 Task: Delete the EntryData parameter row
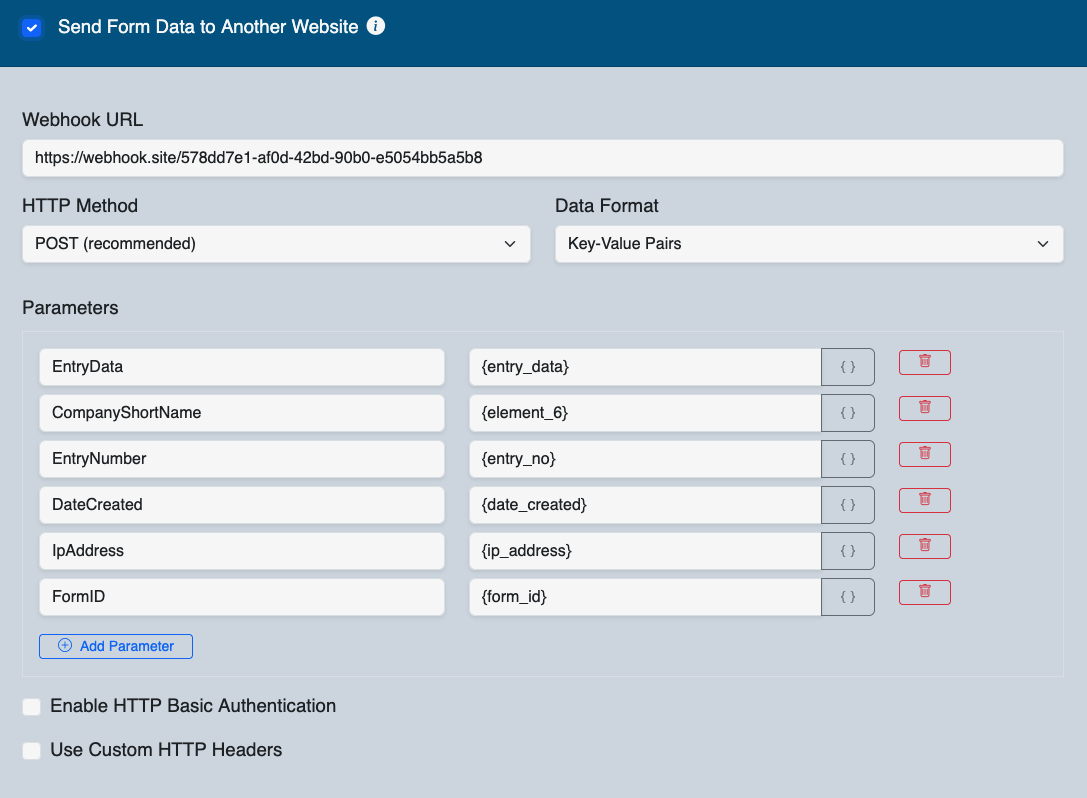[x=924, y=362]
